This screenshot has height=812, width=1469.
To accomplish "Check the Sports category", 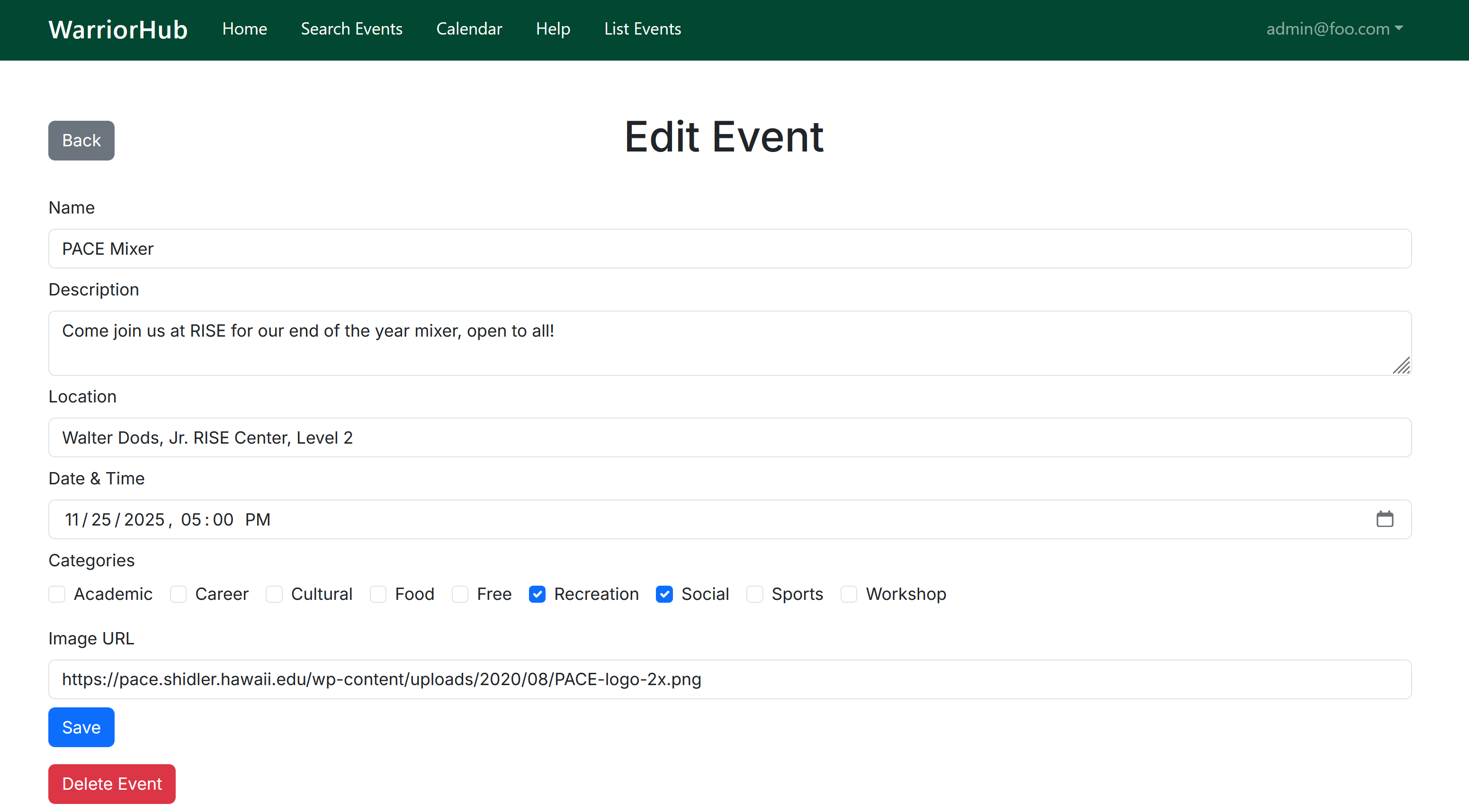I will 754,594.
